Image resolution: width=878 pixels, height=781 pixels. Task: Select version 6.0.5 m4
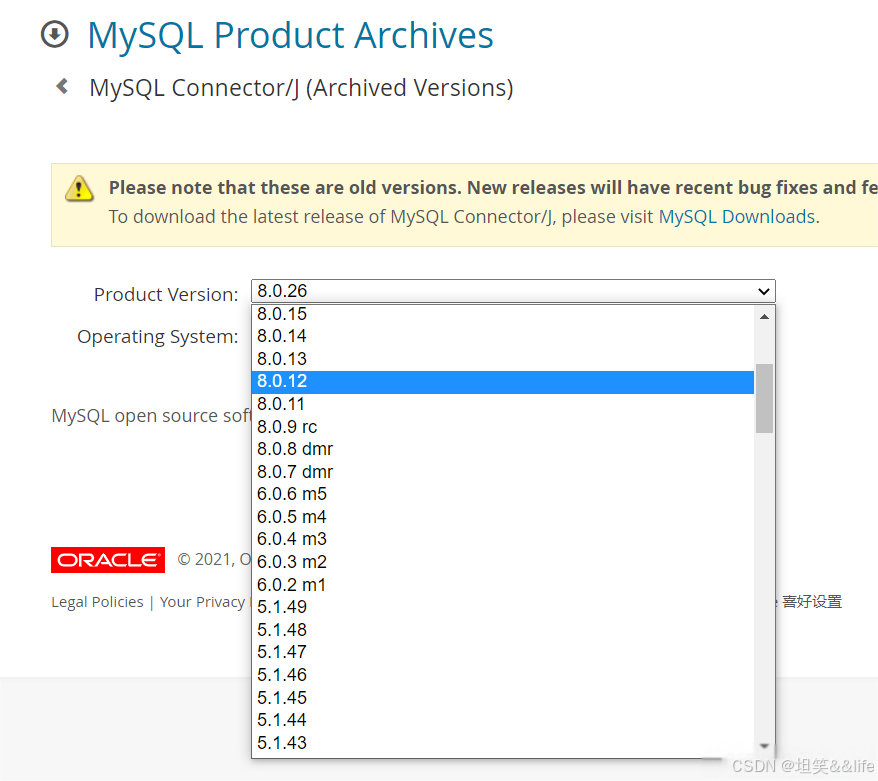click(x=503, y=517)
